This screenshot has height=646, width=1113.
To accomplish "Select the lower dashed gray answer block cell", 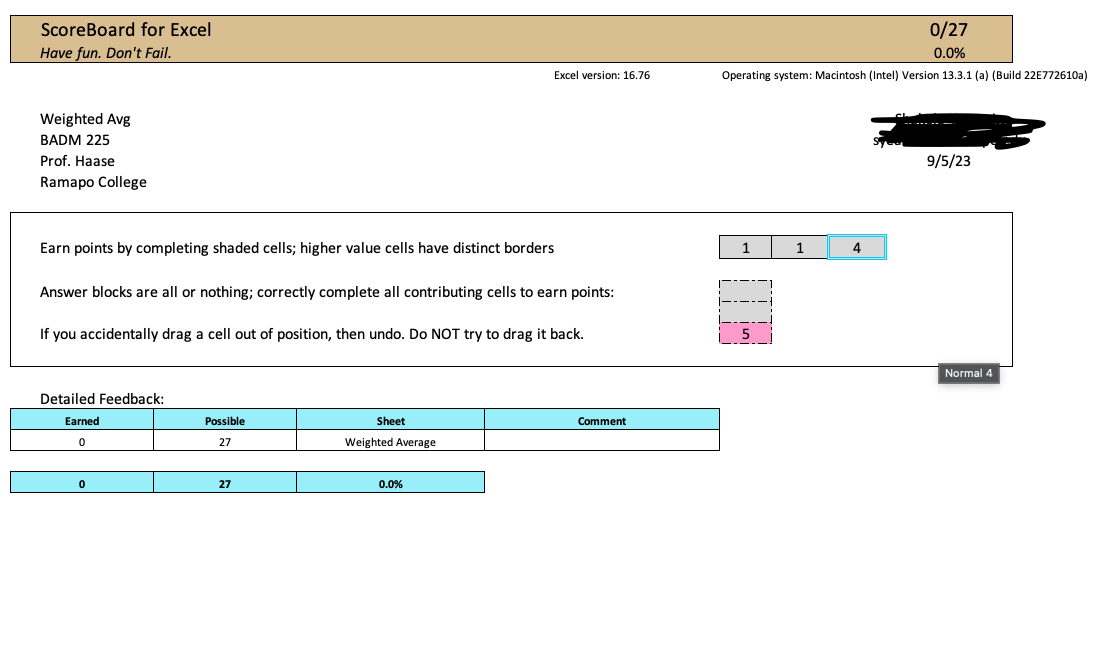I will click(x=745, y=312).
